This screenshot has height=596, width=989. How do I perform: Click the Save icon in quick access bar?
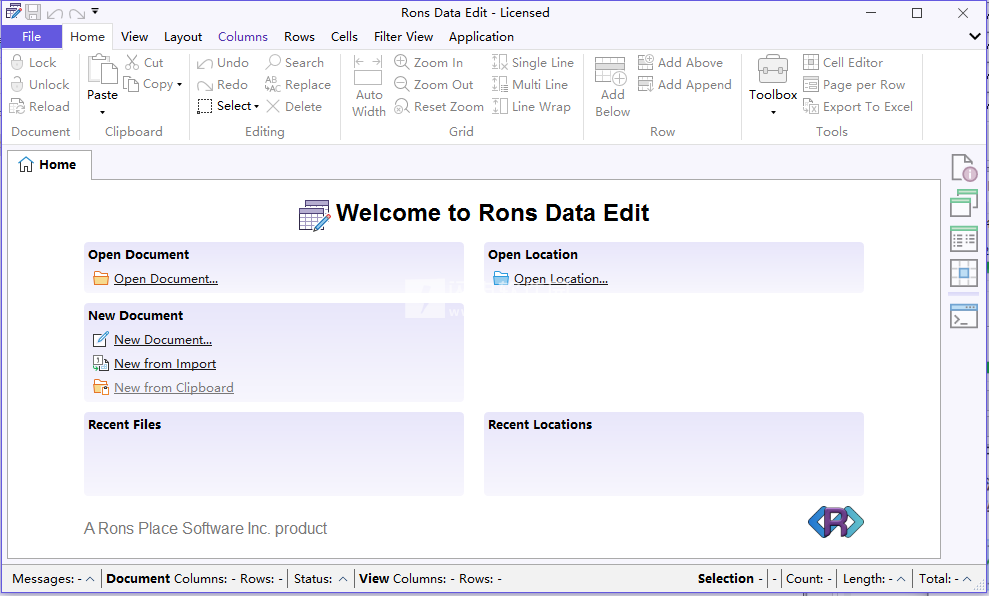(33, 12)
